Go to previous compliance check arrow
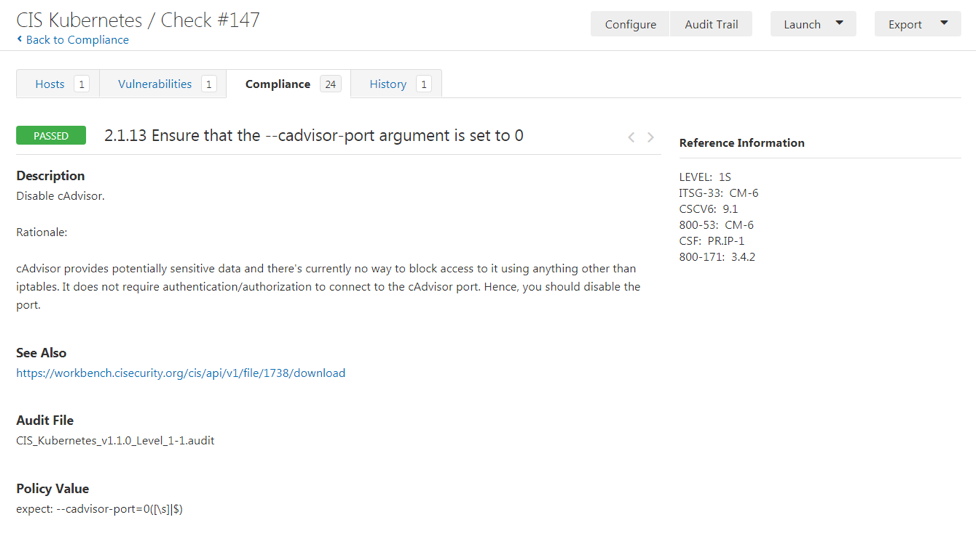The image size is (976, 539). pos(631,137)
